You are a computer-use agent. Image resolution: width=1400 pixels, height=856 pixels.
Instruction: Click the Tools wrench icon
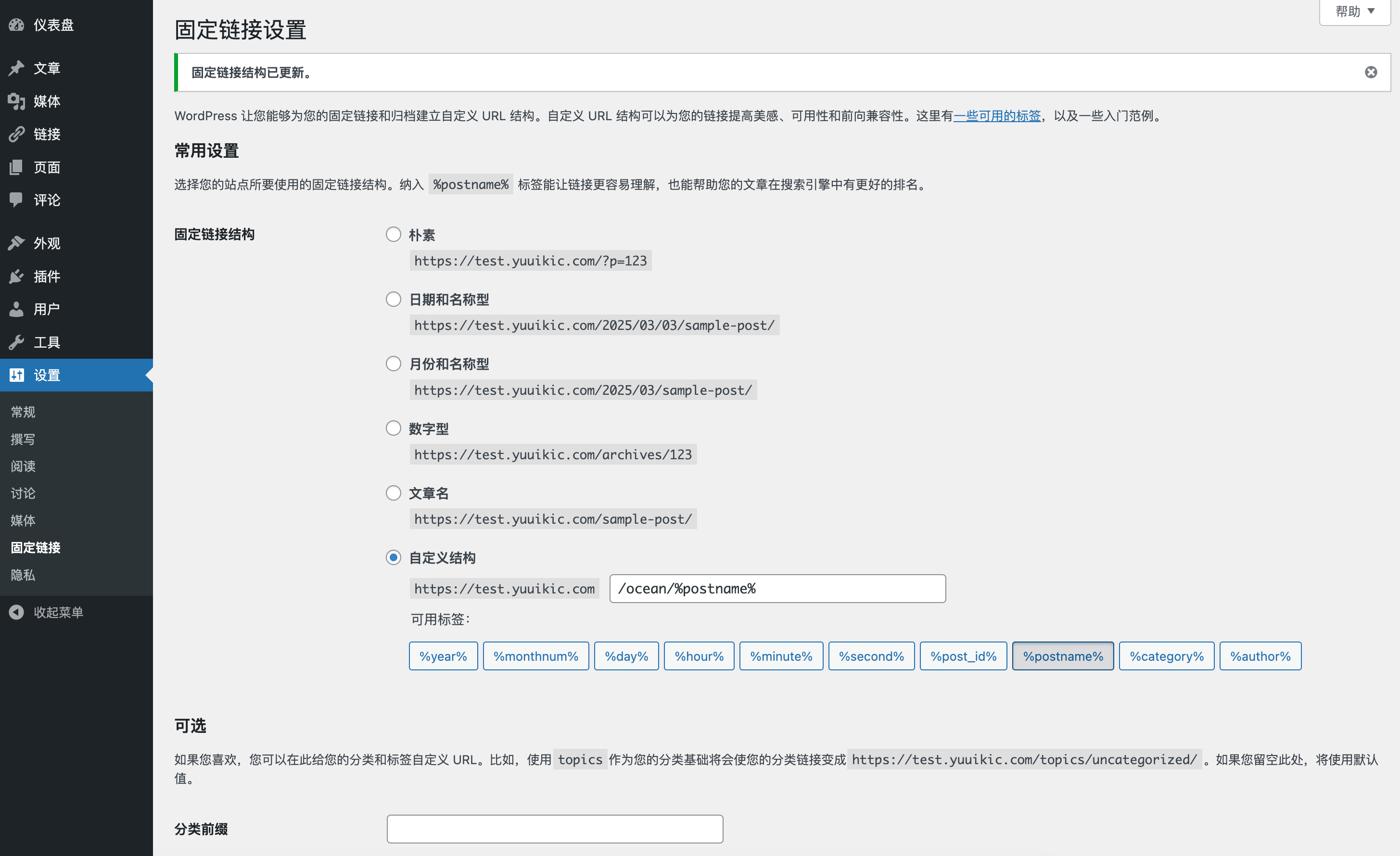coord(16,342)
